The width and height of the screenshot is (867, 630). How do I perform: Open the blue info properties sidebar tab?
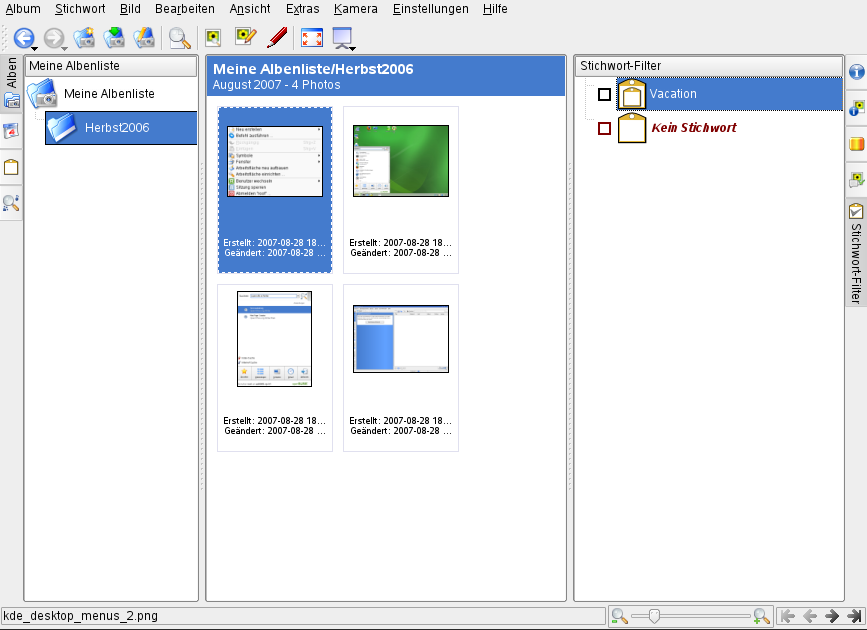click(x=856, y=72)
